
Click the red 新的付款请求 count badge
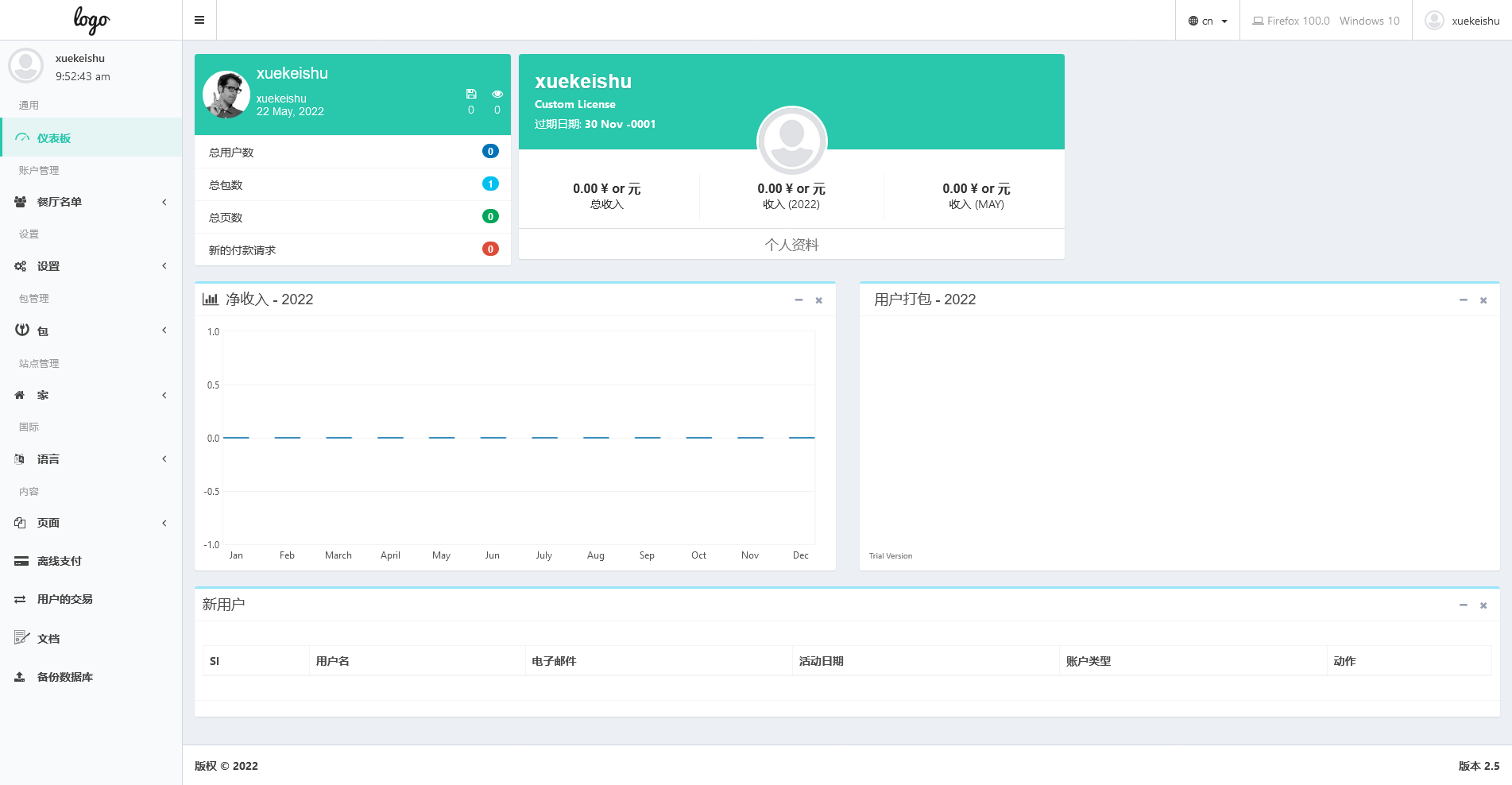pyautogui.click(x=490, y=249)
